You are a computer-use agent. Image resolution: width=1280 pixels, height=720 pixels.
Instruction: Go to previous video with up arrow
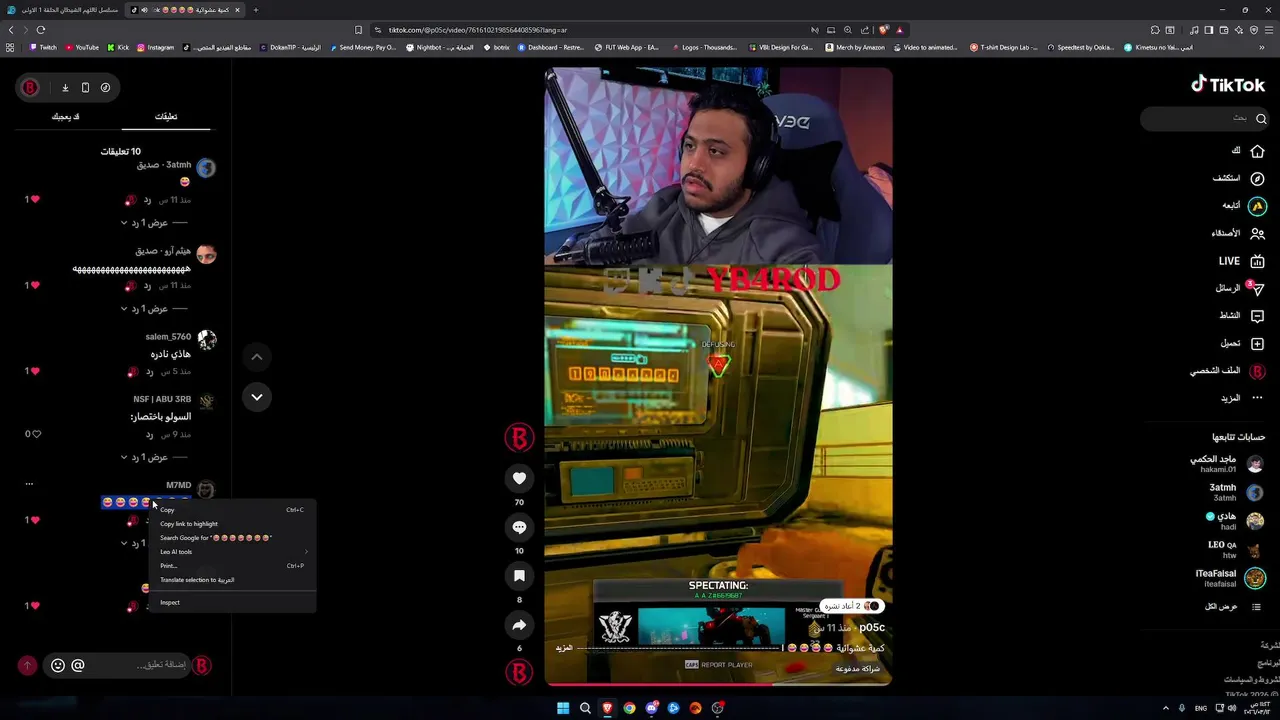[257, 357]
